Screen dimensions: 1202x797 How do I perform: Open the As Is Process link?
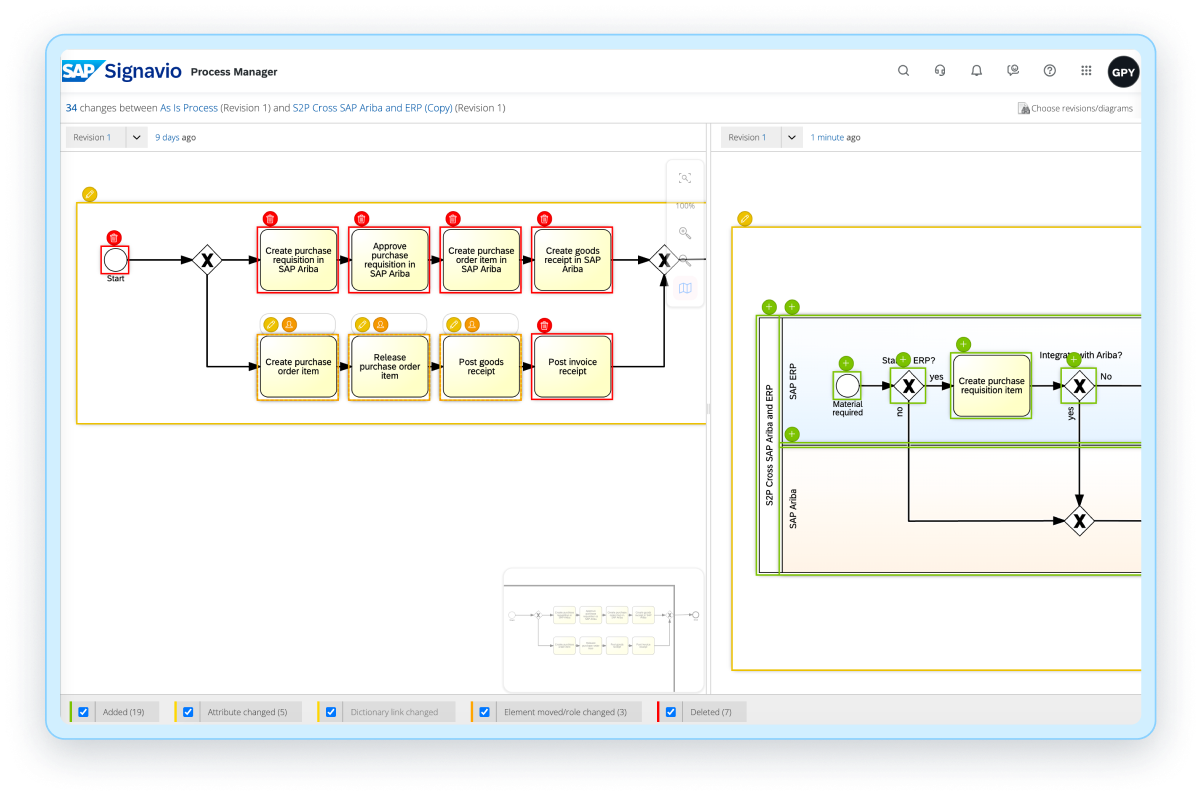coord(188,108)
